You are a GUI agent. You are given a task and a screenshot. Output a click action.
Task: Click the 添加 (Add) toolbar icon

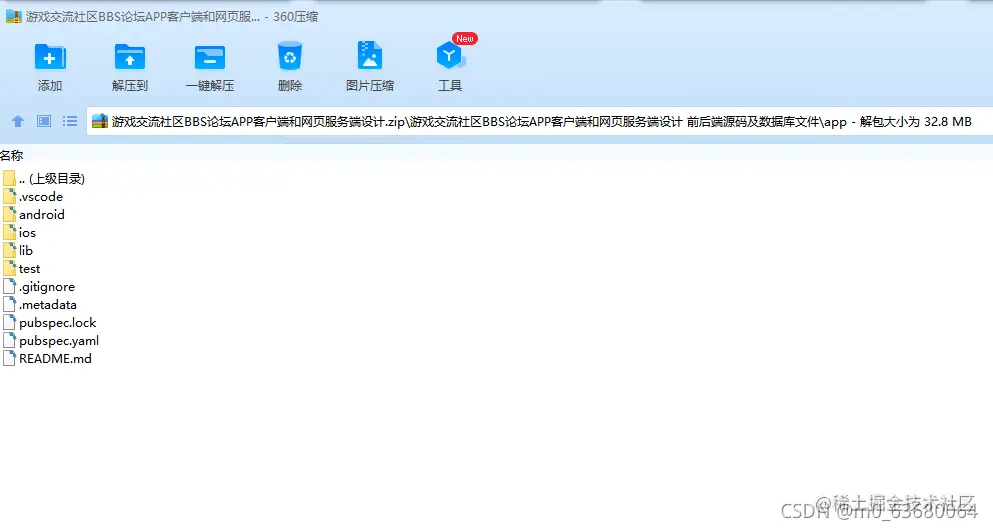click(49, 57)
